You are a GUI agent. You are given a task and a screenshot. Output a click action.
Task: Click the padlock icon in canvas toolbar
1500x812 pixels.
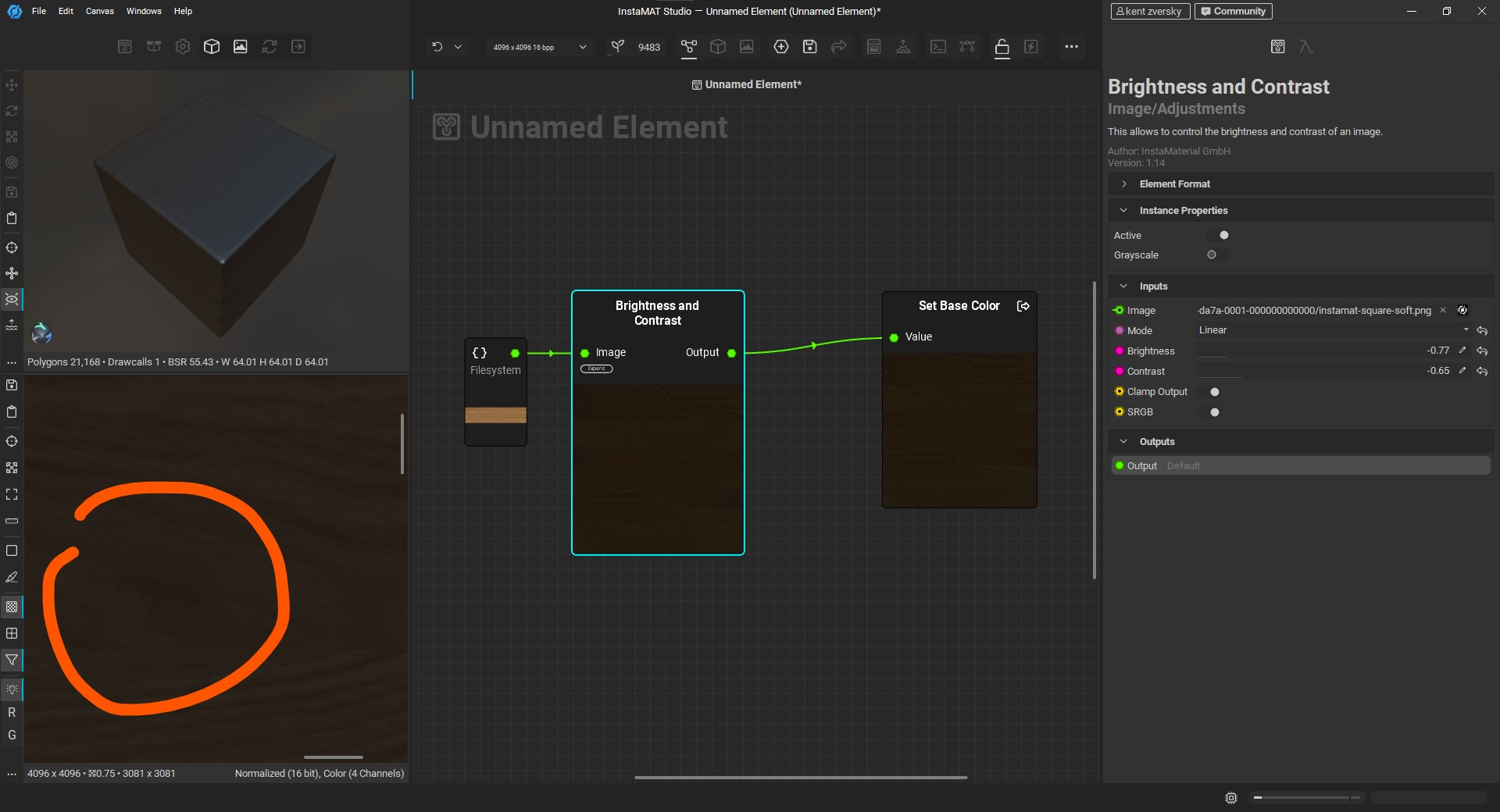[1002, 47]
